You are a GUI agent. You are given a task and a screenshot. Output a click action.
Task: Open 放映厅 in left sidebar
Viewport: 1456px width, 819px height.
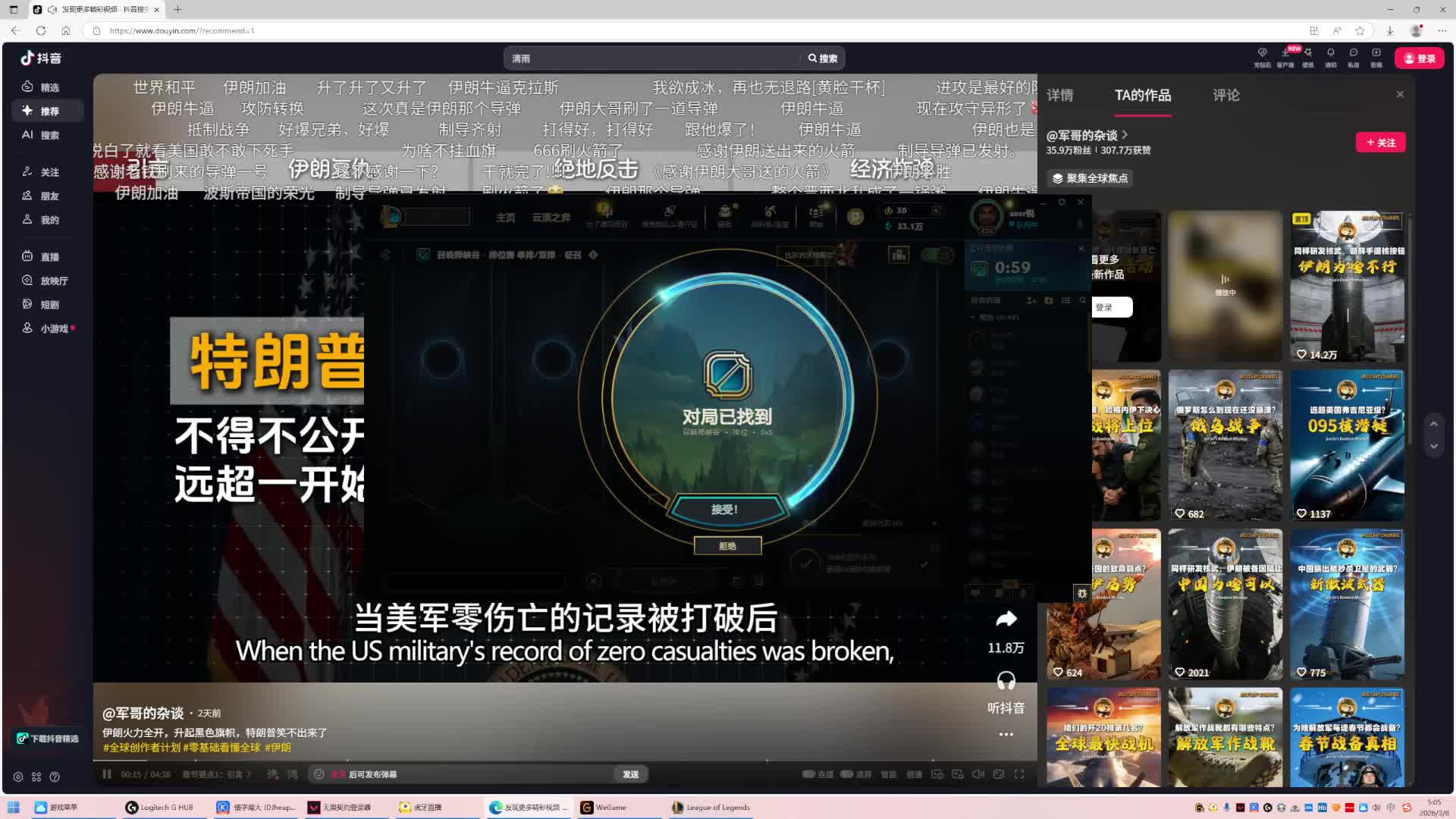click(x=53, y=281)
